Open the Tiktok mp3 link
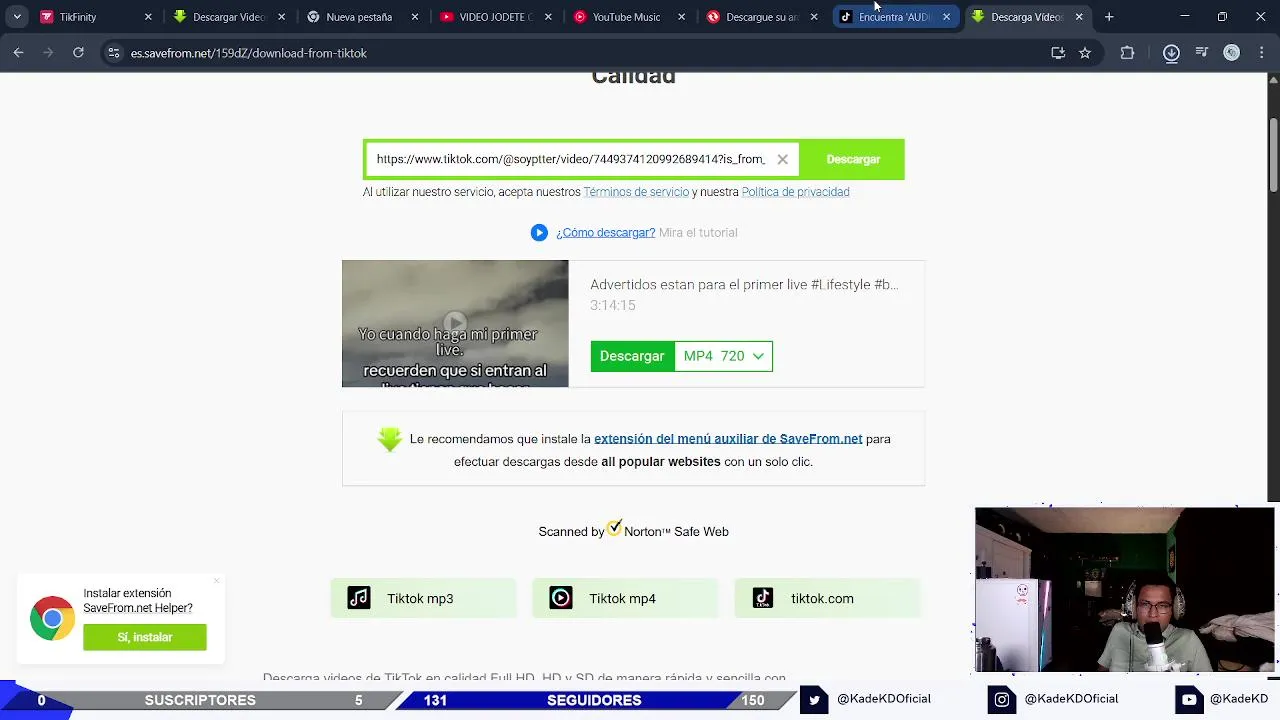 tap(423, 598)
